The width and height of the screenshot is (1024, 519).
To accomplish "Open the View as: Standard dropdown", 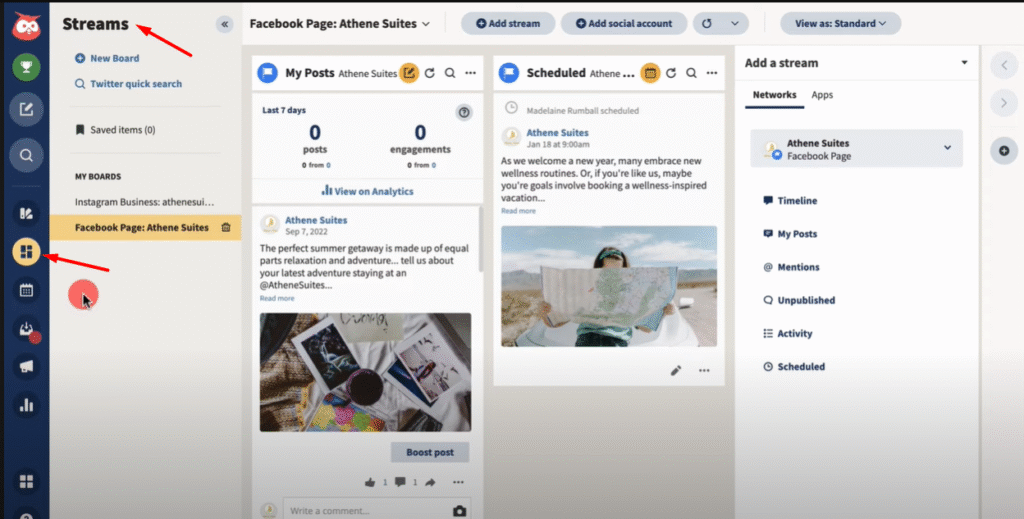I will (x=833, y=23).
